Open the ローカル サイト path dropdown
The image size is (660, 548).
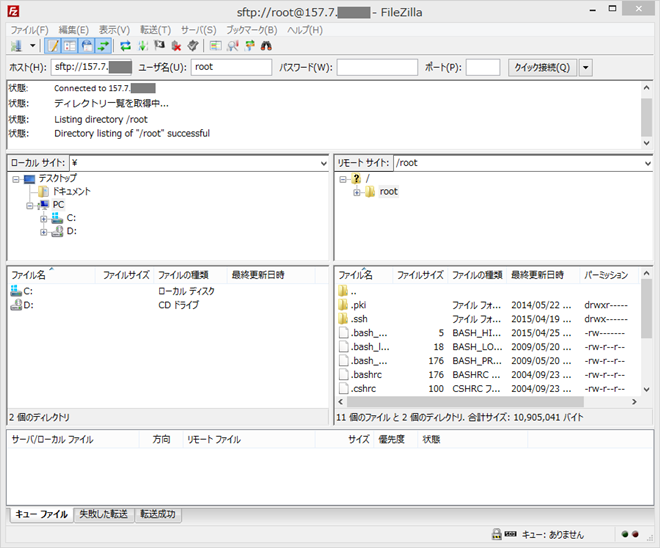pos(324,163)
